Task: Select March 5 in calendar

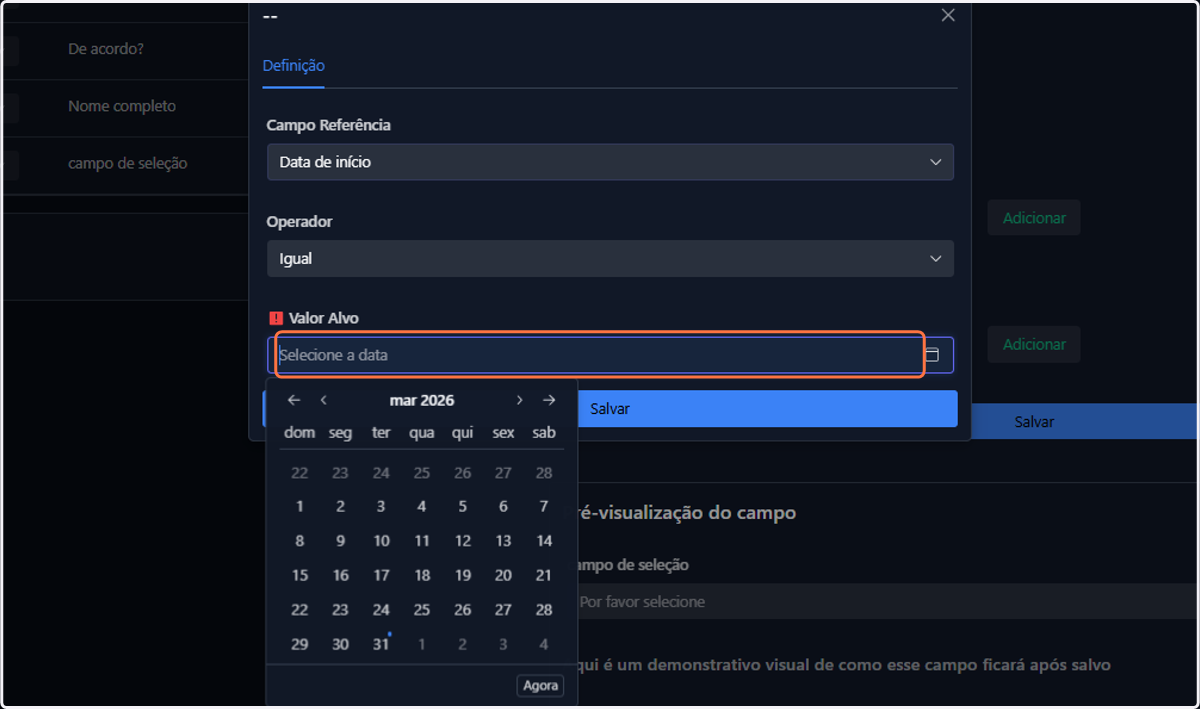Action: click(x=462, y=507)
